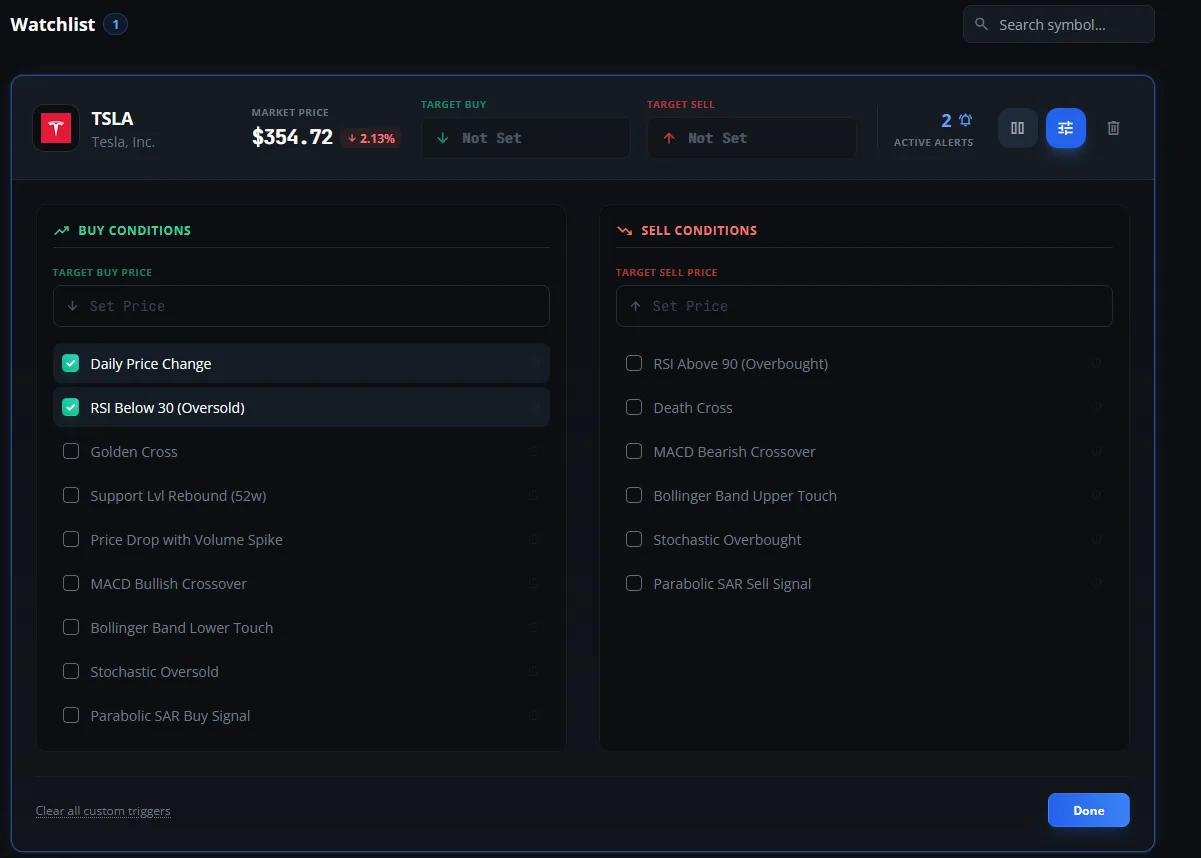Enable the Death Cross sell condition
1201x858 pixels.
point(634,407)
